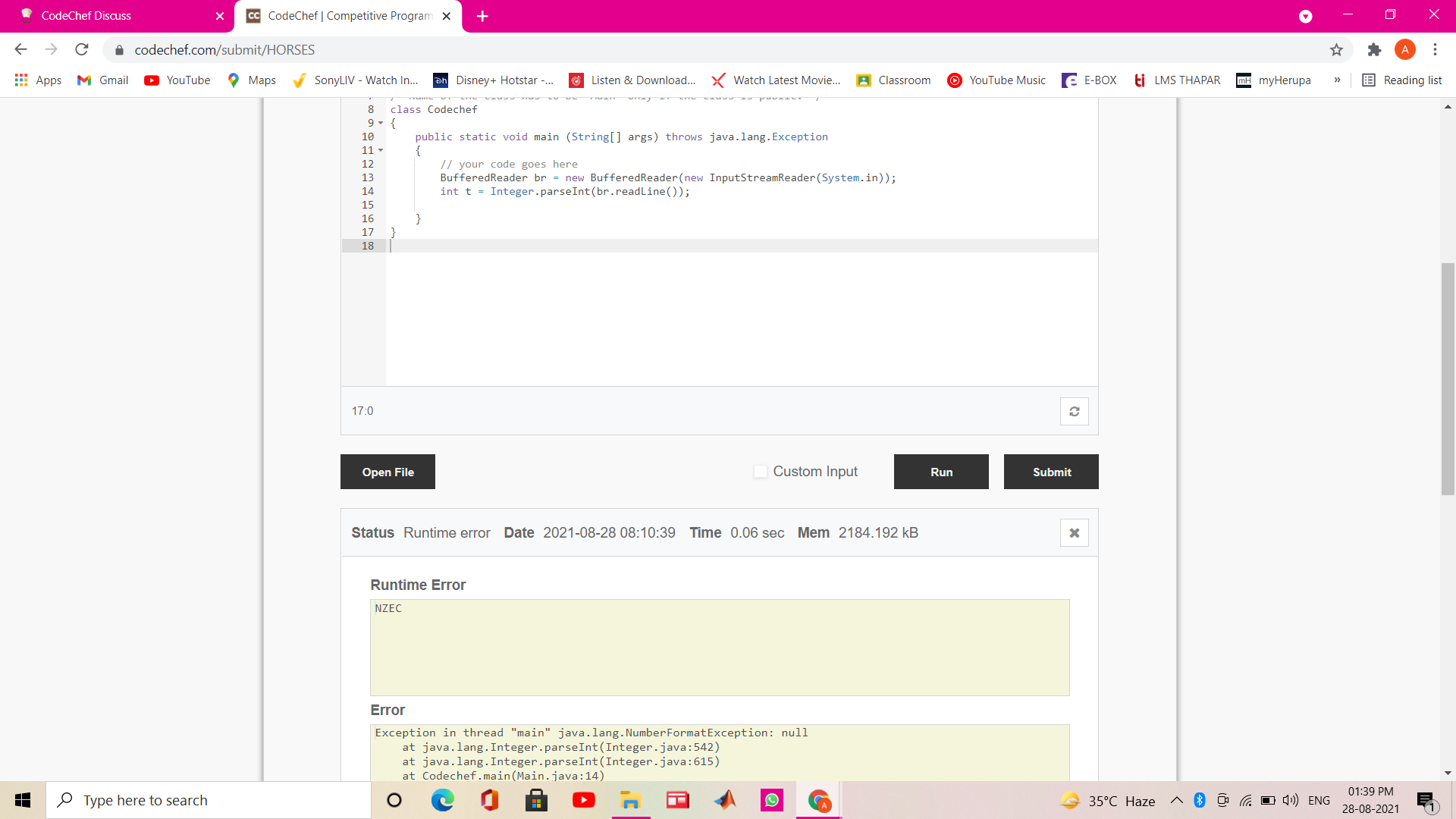Close the Runtime error status panel
Screen dimensions: 1456x819
tap(1074, 533)
